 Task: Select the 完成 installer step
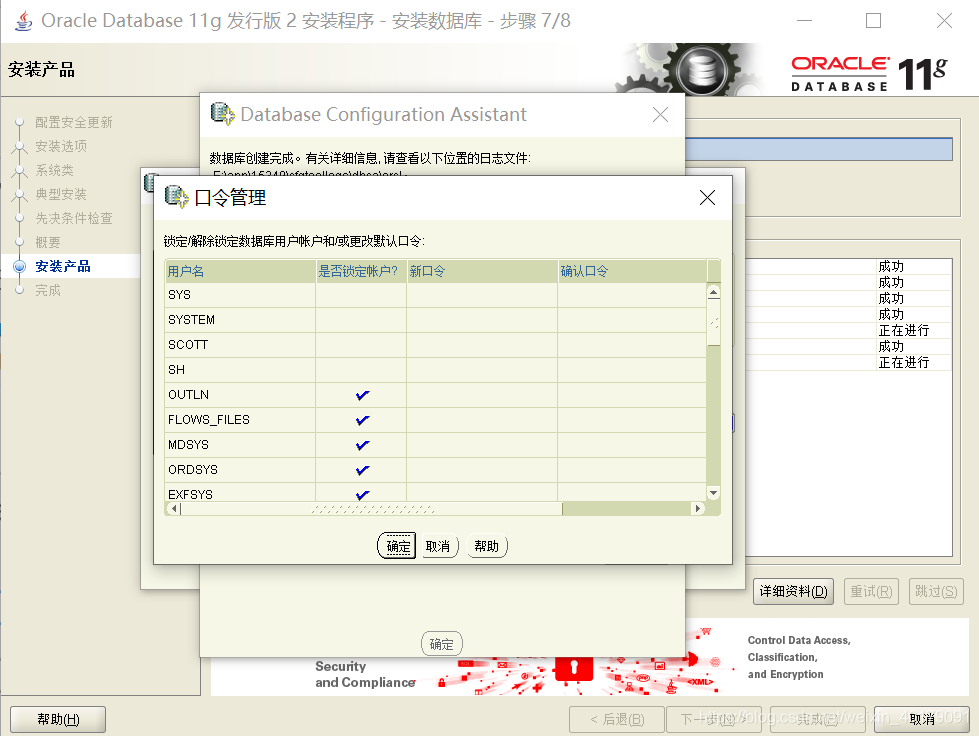pos(48,290)
